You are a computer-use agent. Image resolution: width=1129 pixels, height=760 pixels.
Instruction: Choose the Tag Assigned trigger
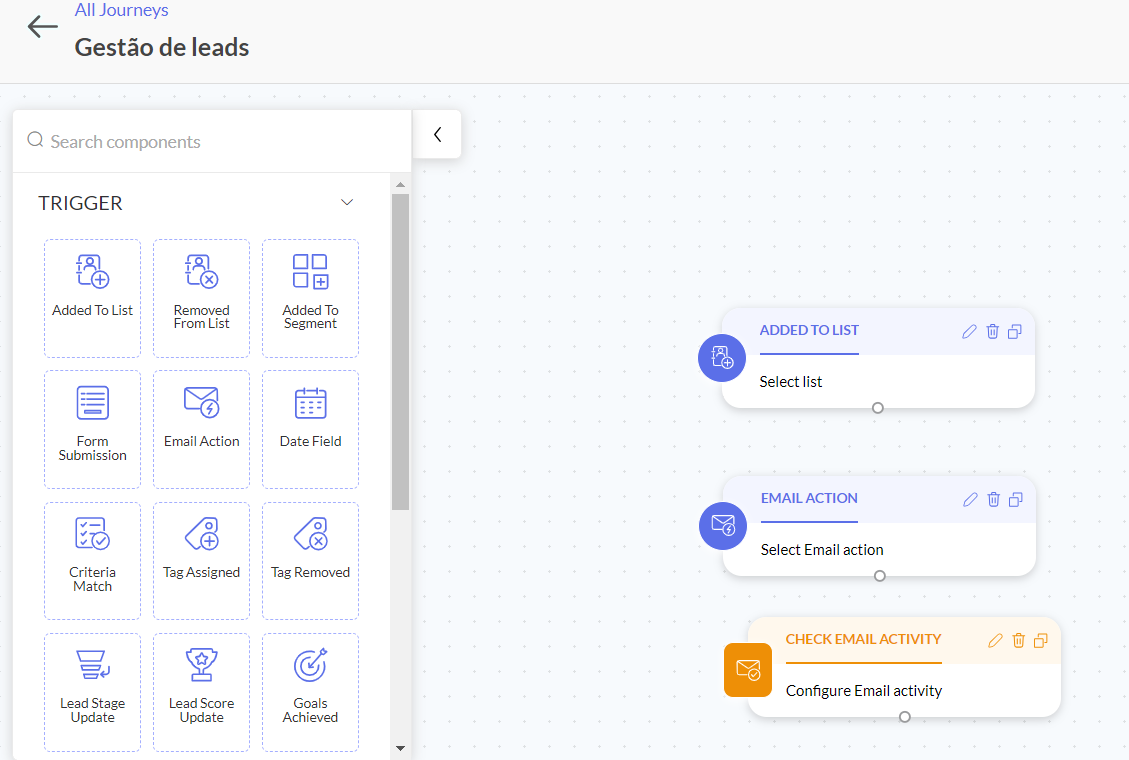pyautogui.click(x=201, y=559)
